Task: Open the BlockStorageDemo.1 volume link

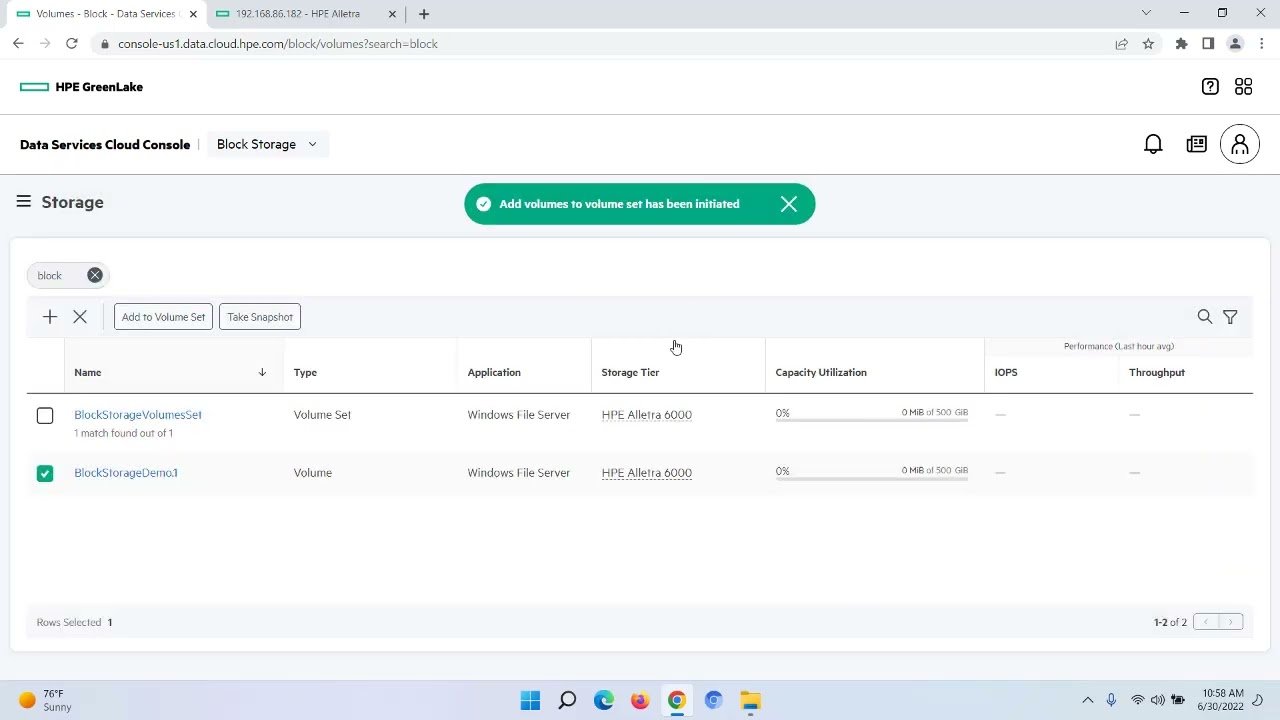Action: click(126, 472)
